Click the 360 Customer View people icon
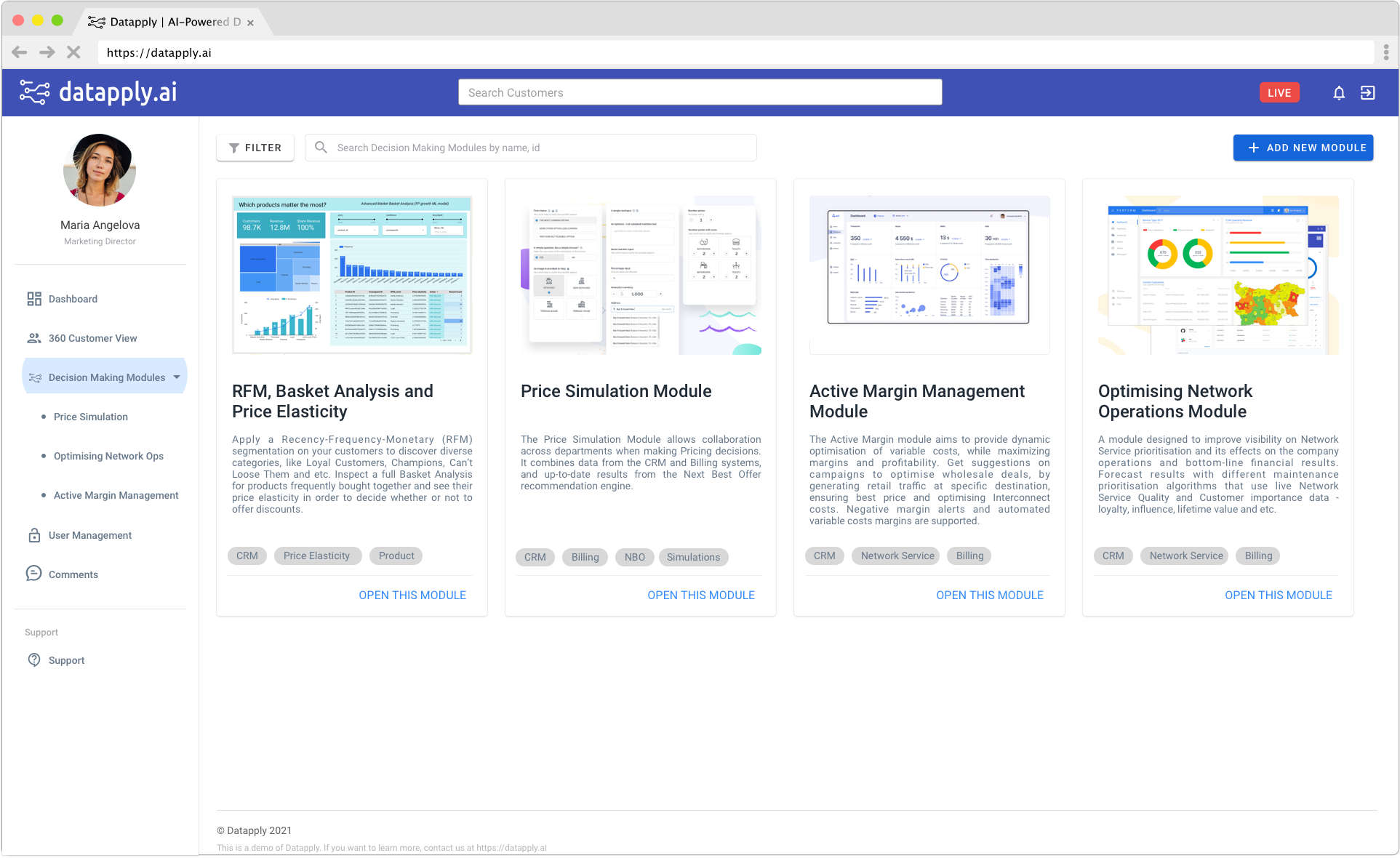This screenshot has height=858, width=1400. point(34,338)
